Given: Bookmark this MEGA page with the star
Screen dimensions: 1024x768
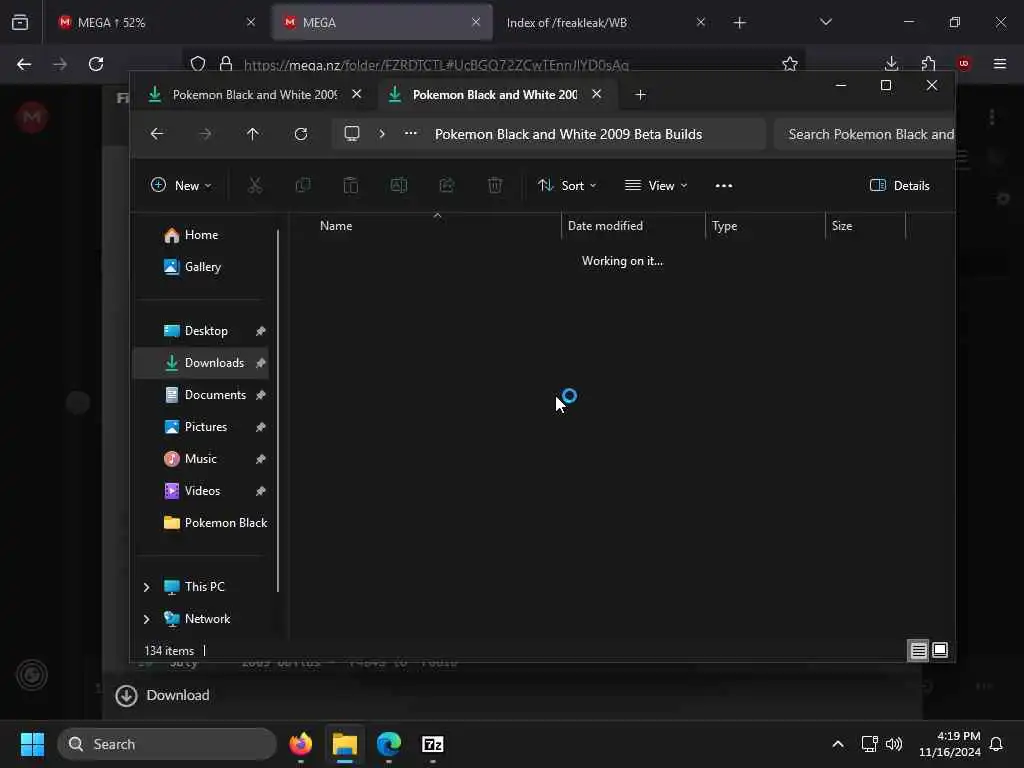Looking at the screenshot, I should coord(790,64).
